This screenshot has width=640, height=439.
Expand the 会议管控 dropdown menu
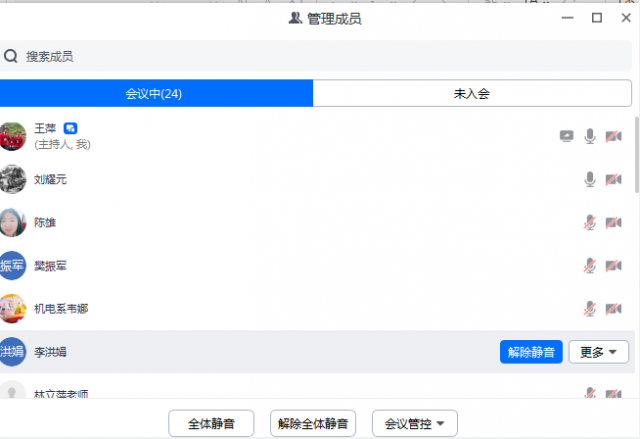pos(415,423)
